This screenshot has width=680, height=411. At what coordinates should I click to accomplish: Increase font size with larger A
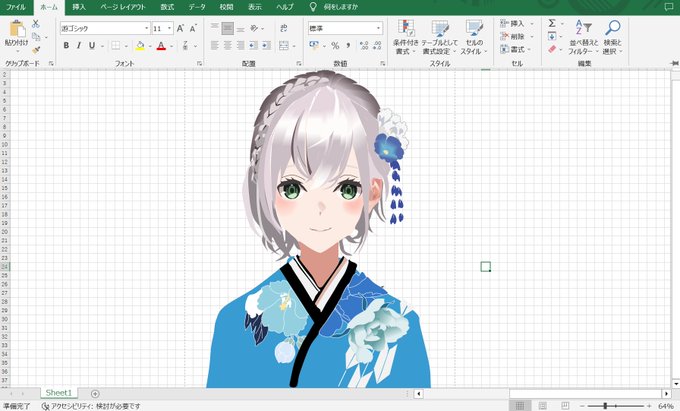pos(180,28)
